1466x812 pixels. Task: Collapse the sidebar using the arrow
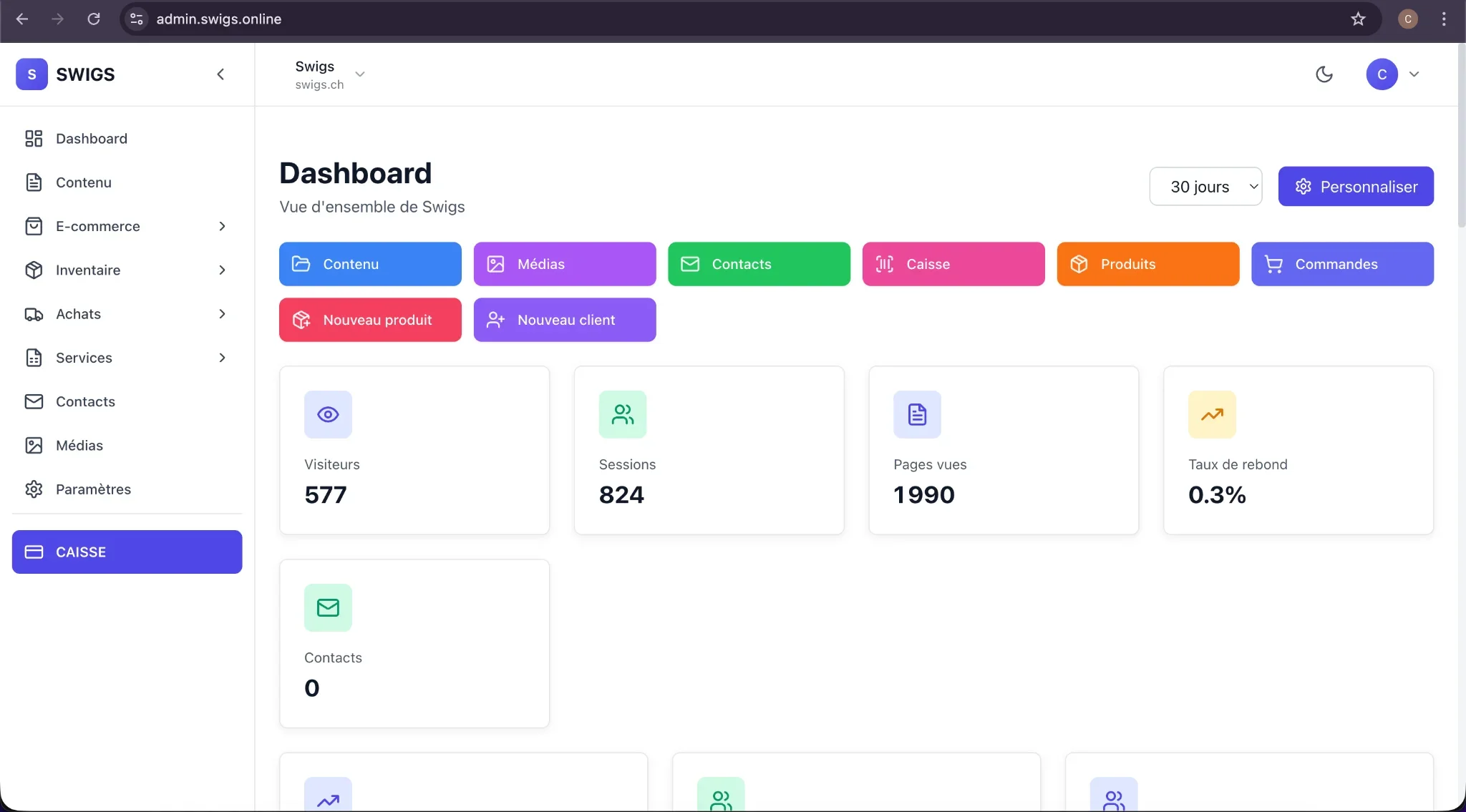point(220,74)
